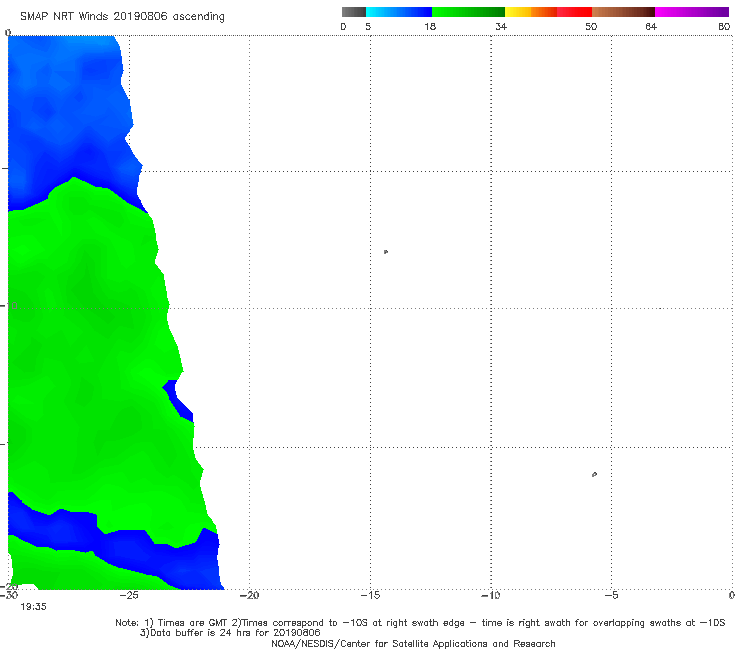Click the color bar label '5'

click(368, 27)
